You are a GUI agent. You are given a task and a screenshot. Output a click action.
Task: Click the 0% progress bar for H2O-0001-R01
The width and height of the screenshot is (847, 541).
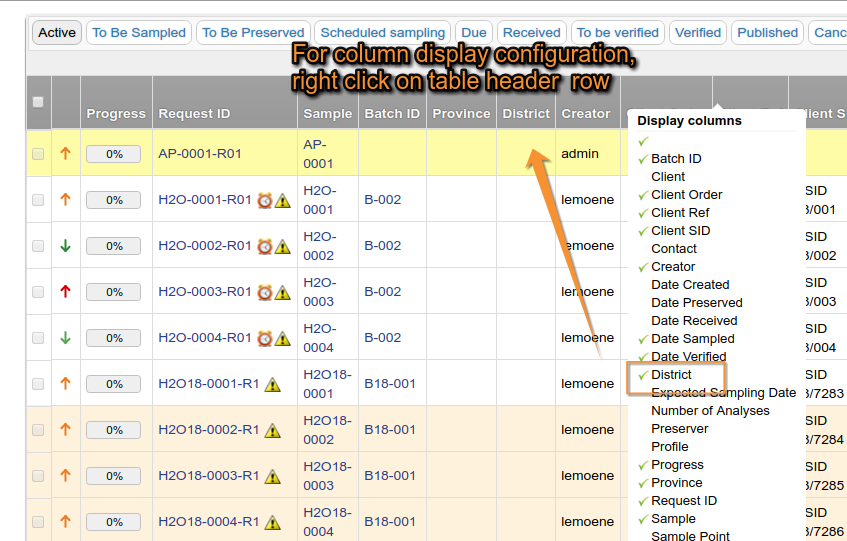tap(113, 200)
